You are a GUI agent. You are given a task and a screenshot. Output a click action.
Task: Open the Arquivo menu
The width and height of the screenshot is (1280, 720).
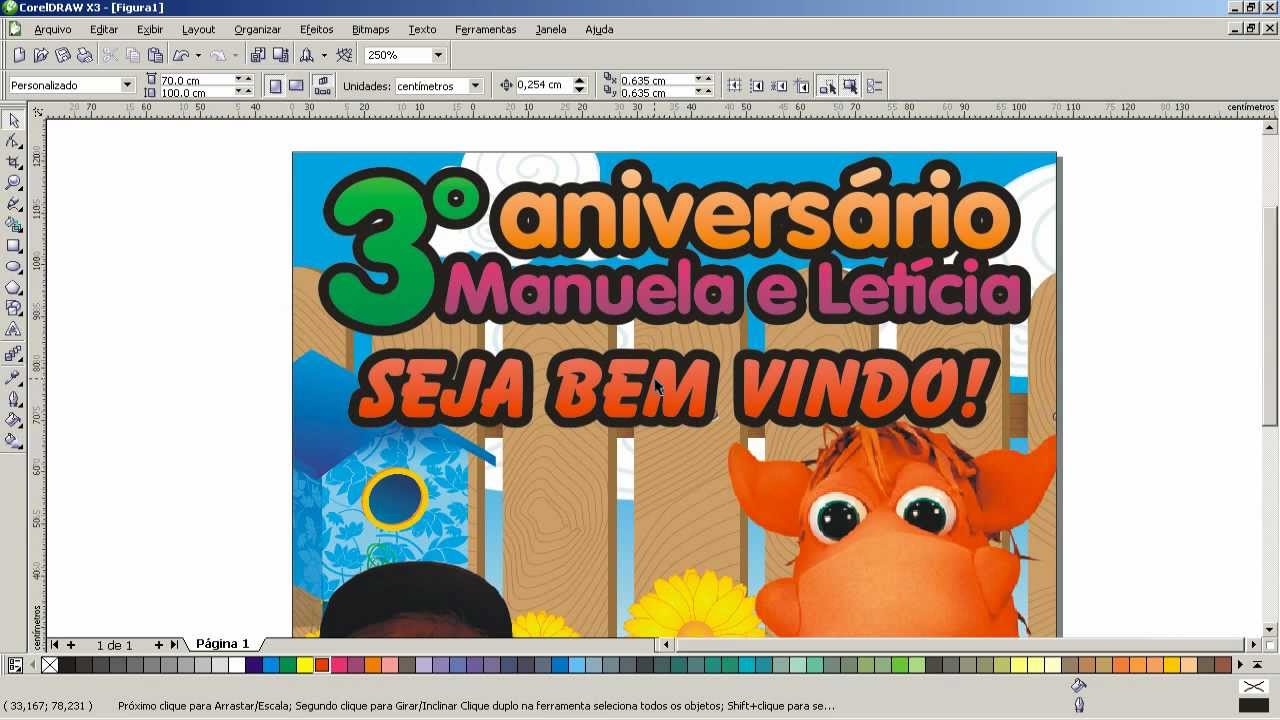click(x=52, y=29)
